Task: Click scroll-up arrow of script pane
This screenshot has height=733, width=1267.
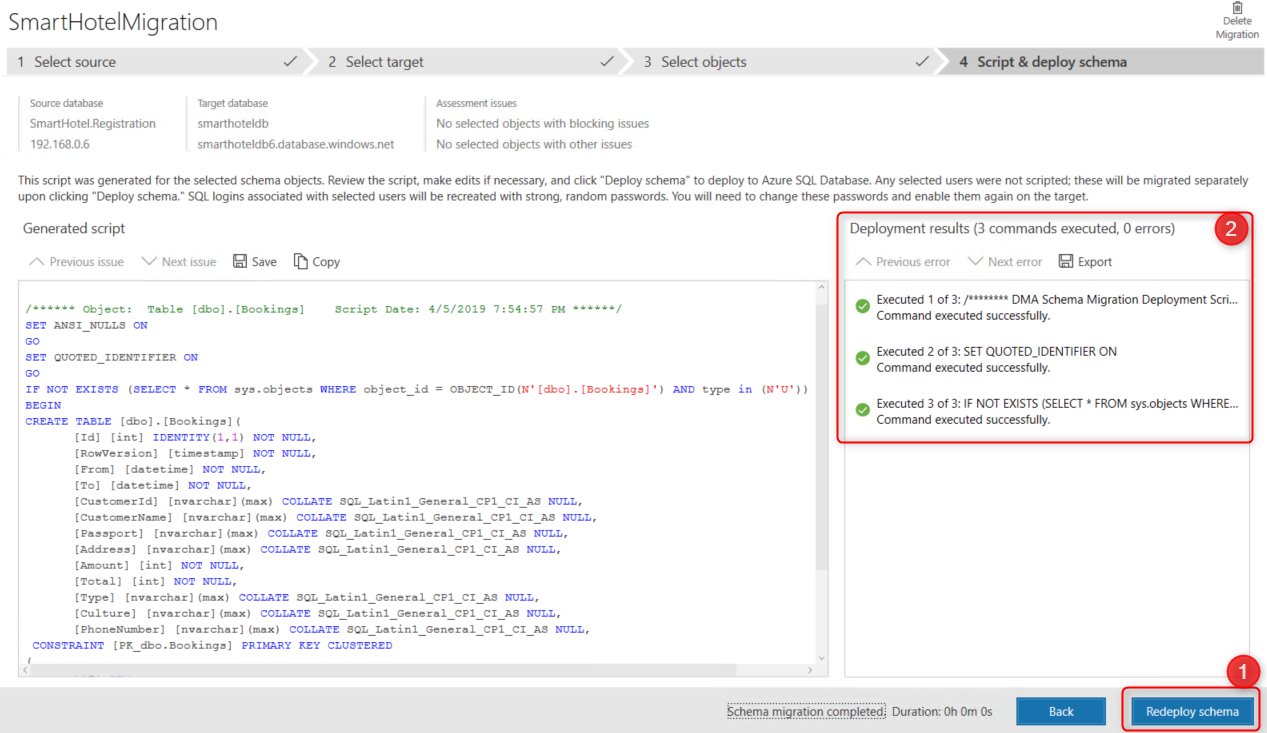Action: pyautogui.click(x=822, y=289)
